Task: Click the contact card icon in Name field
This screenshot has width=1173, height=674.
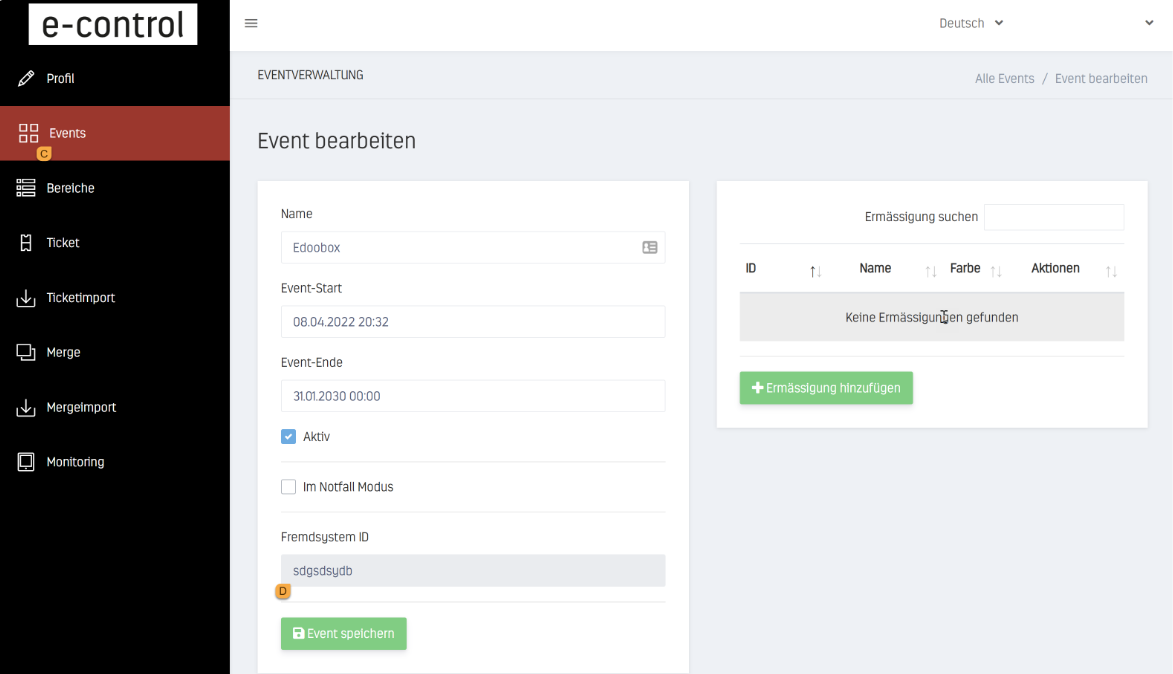Action: [x=650, y=248]
